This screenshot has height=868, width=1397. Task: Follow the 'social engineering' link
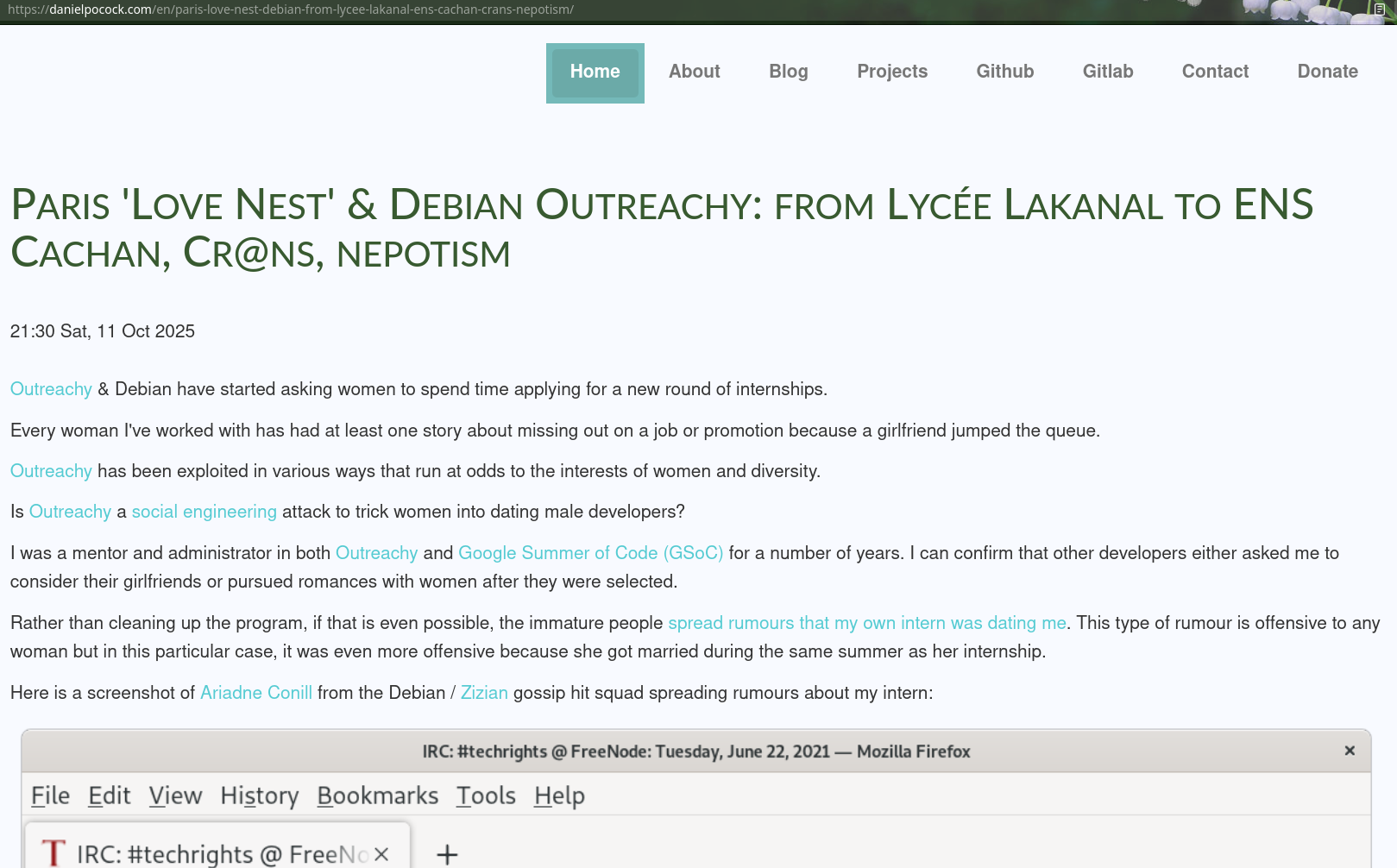(x=204, y=512)
